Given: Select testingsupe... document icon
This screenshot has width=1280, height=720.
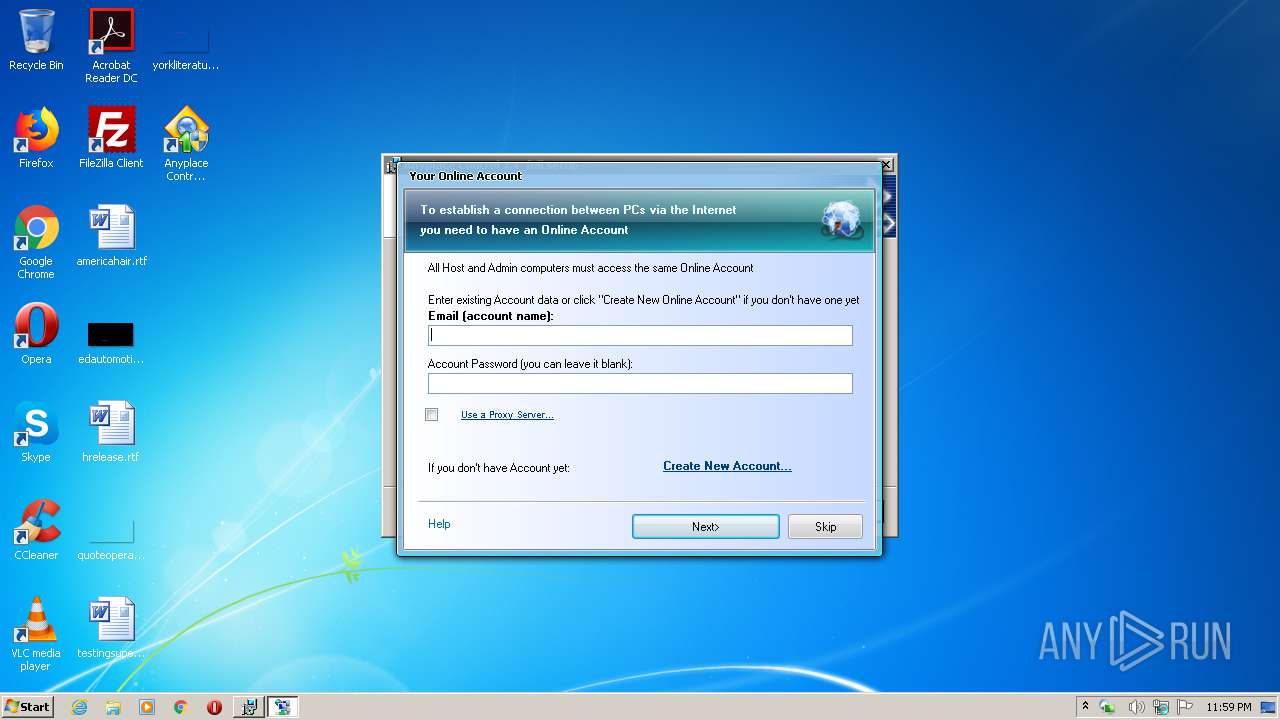Looking at the screenshot, I should (x=111, y=628).
